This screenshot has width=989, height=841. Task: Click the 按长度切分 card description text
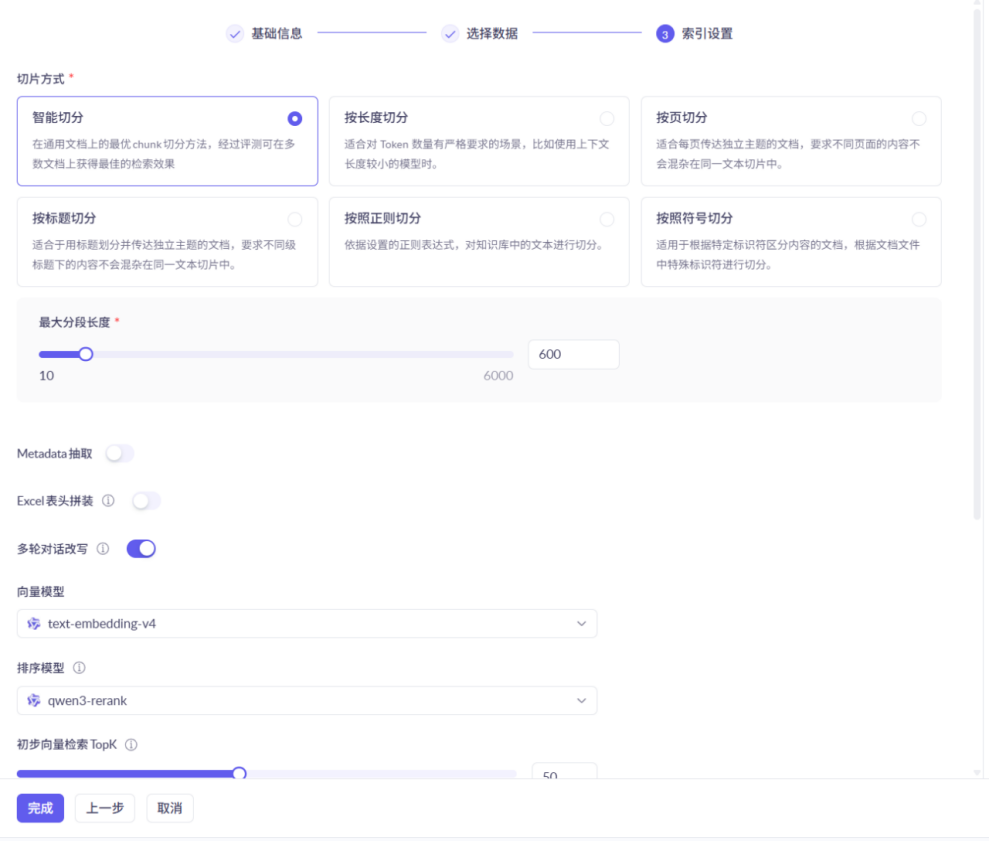click(477, 154)
